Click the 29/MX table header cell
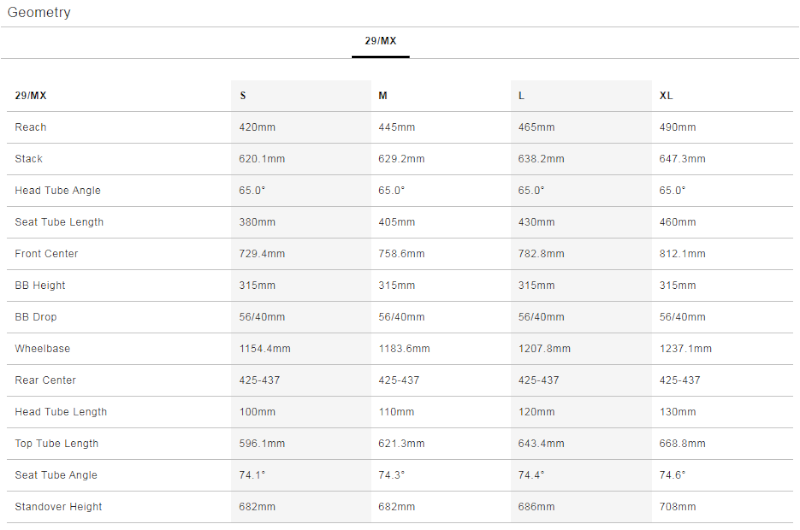The image size is (800, 530). pos(31,95)
